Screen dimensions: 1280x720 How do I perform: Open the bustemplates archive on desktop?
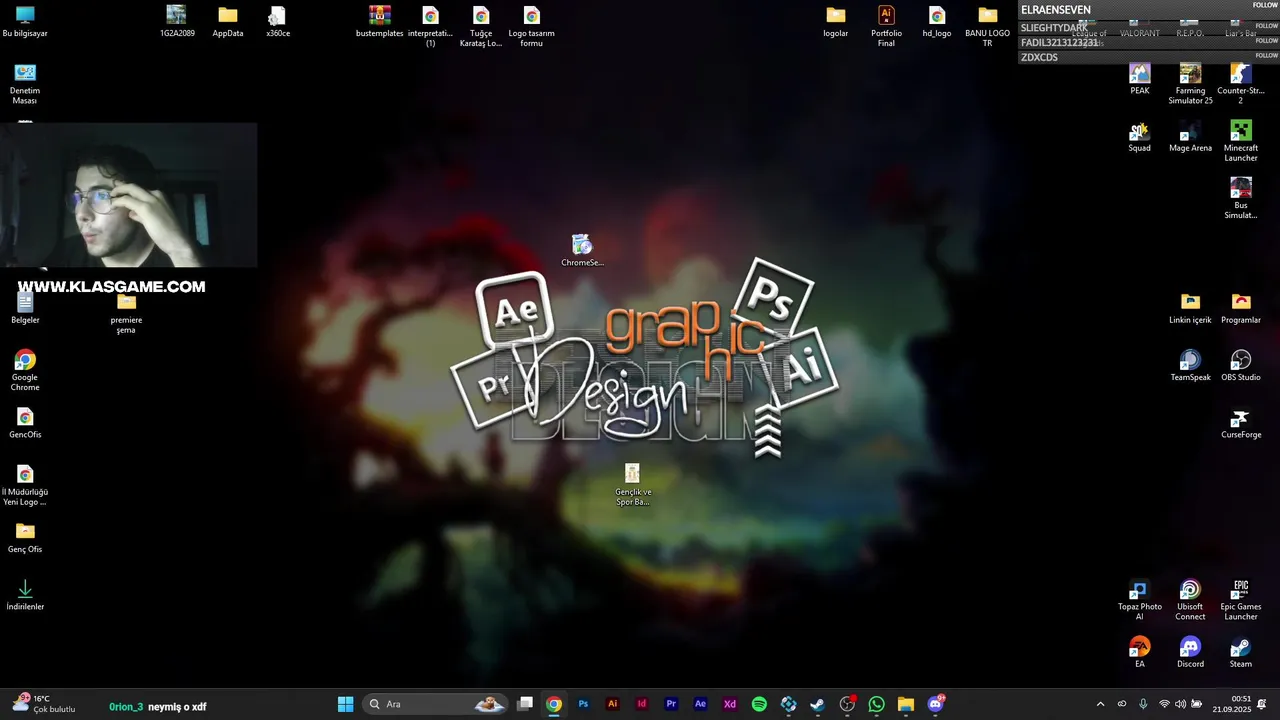click(380, 21)
